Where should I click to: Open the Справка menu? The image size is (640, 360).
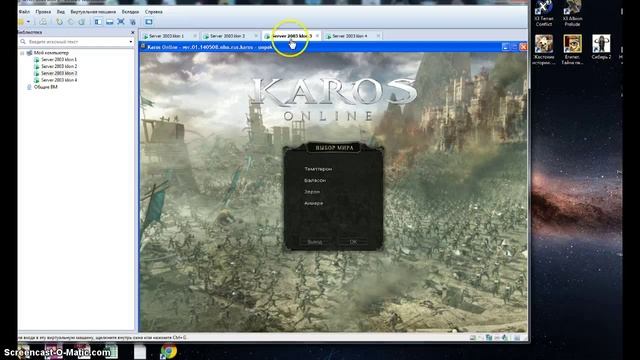(x=153, y=12)
